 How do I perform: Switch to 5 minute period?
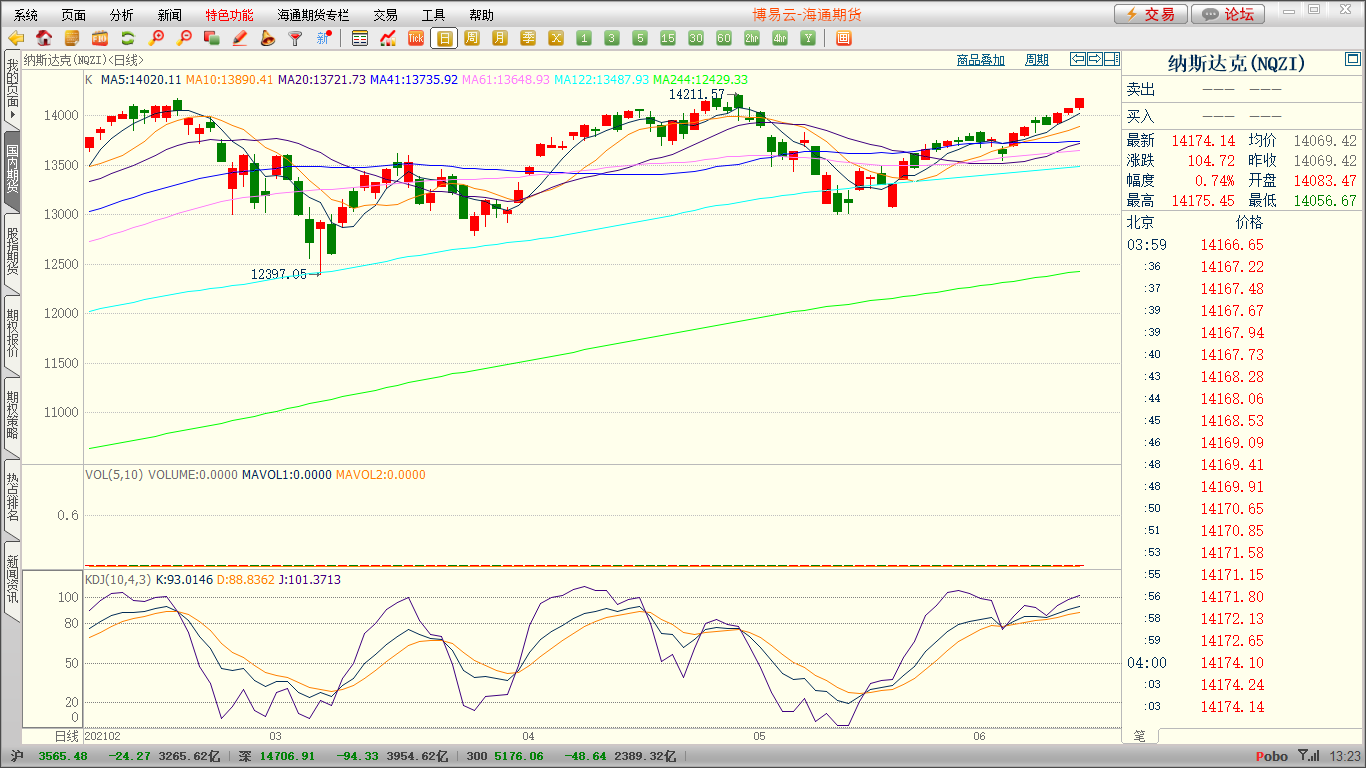pyautogui.click(x=640, y=39)
